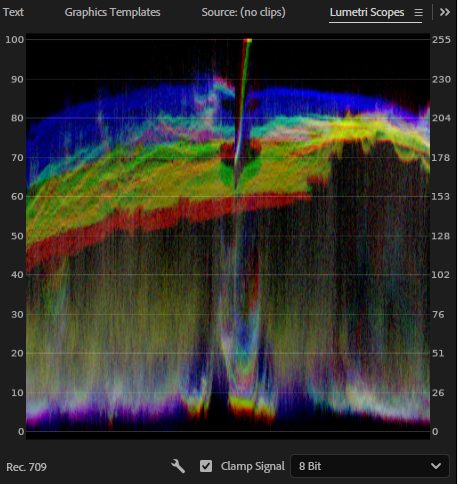Screen dimensions: 458x484
Task: Click the Clamp Signal label text
Action: coord(253,466)
